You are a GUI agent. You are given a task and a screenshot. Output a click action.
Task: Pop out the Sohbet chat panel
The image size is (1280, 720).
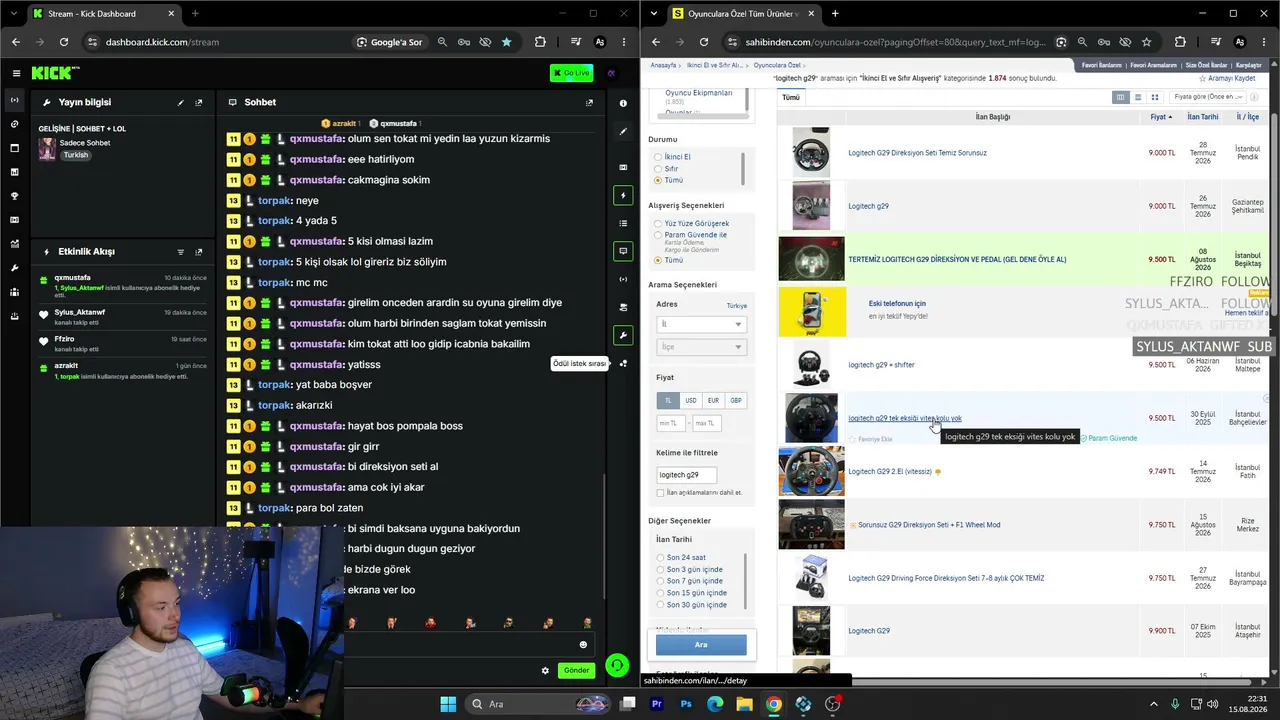point(589,102)
